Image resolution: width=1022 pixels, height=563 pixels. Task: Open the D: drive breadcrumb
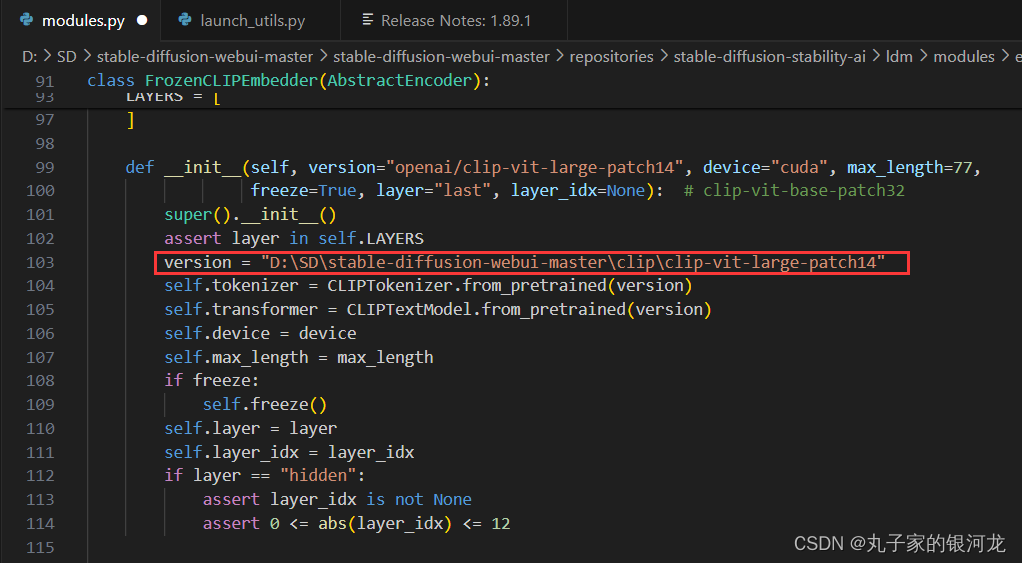(x=29, y=57)
